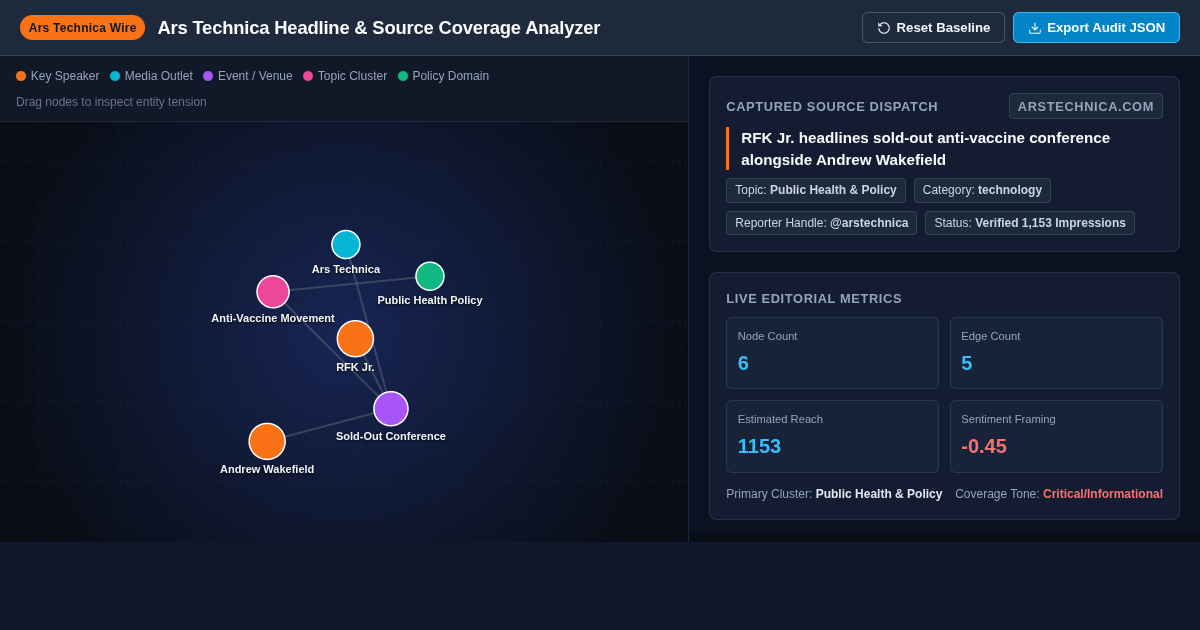
Task: Click the Export Audit JSON button
Action: click(1096, 27)
